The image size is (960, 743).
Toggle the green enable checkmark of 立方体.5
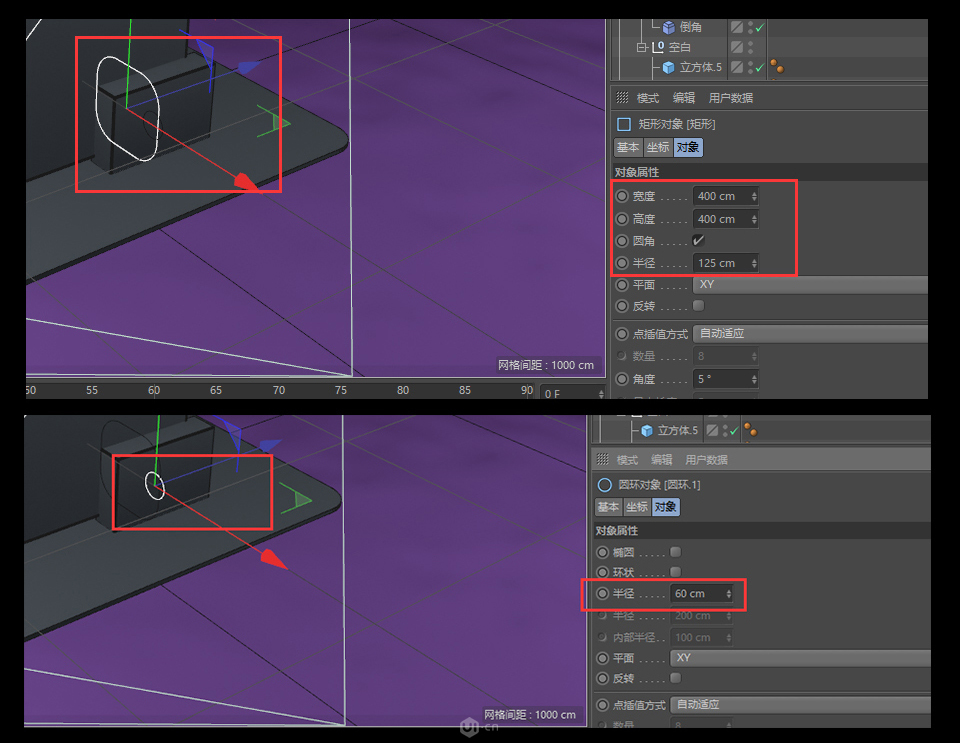click(x=760, y=67)
